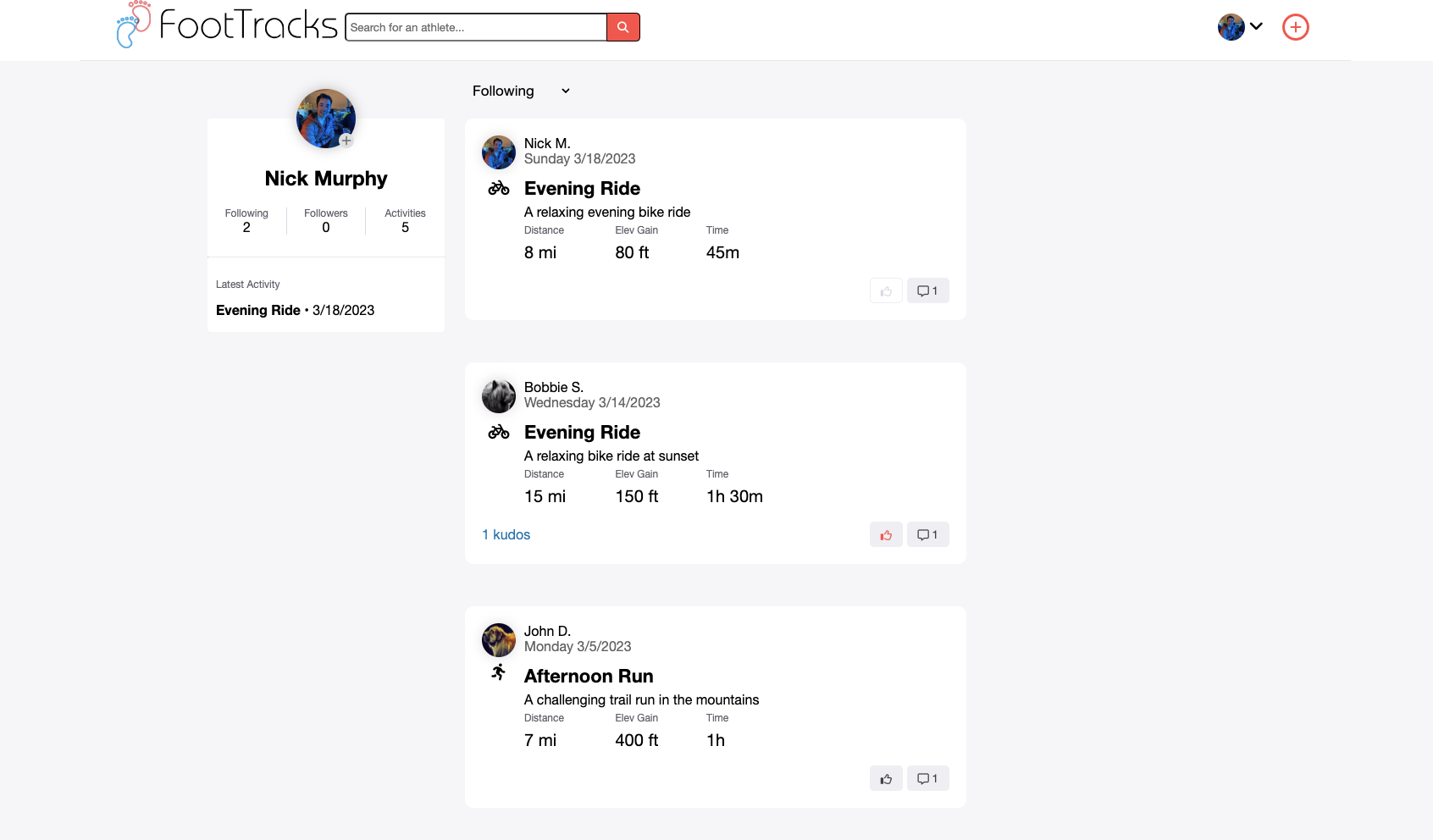Viewport: 1433px width, 840px height.
Task: Open the Following count in profile card
Action: 246,220
